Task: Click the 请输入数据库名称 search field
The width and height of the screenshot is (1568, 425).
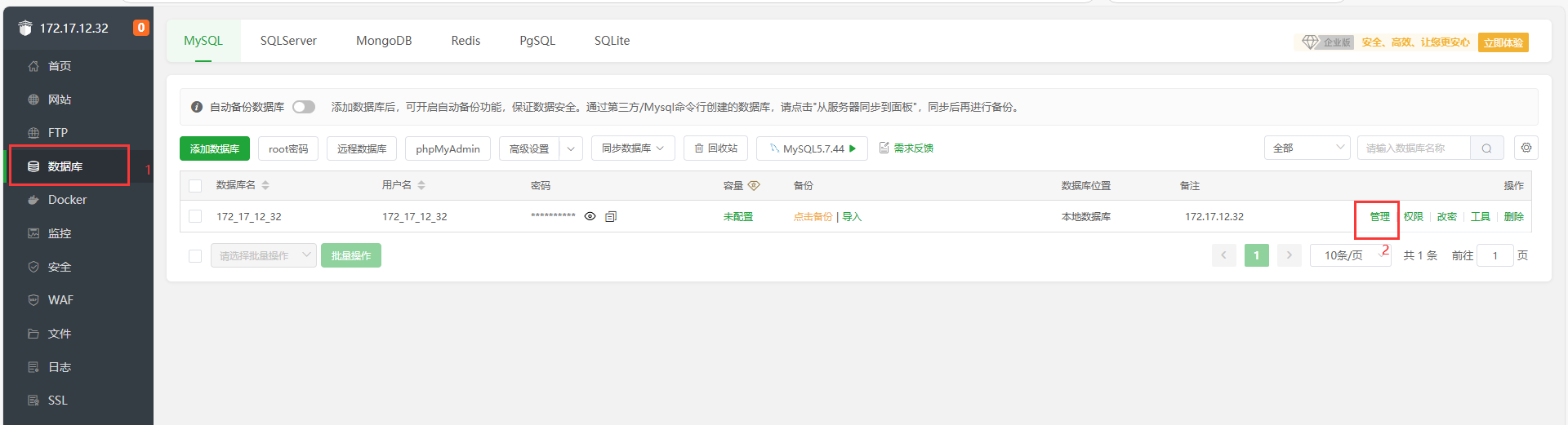Action: [1414, 148]
